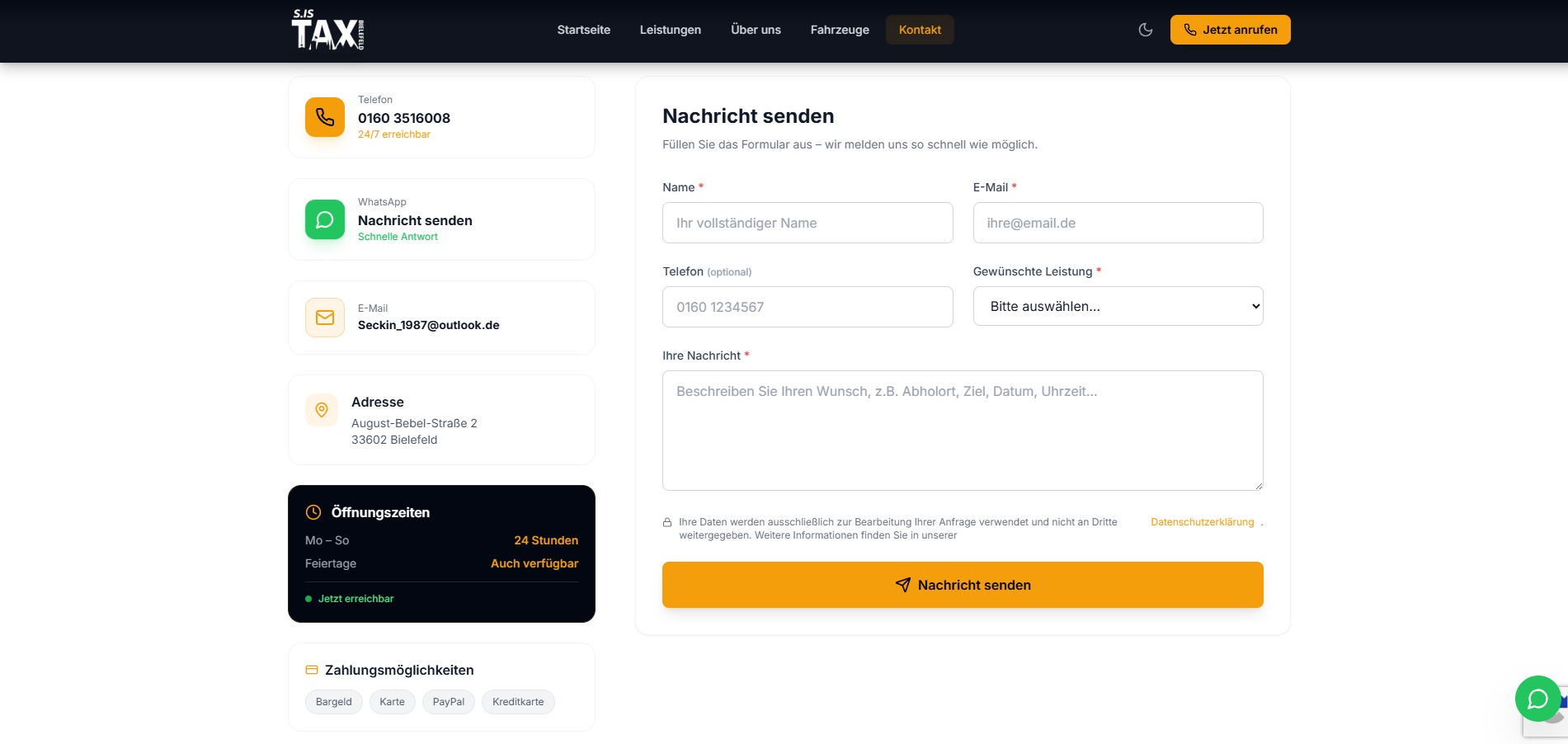The width and height of the screenshot is (1568, 744).
Task: Open the Gewünschte Leistung dropdown
Action: coord(1118,306)
